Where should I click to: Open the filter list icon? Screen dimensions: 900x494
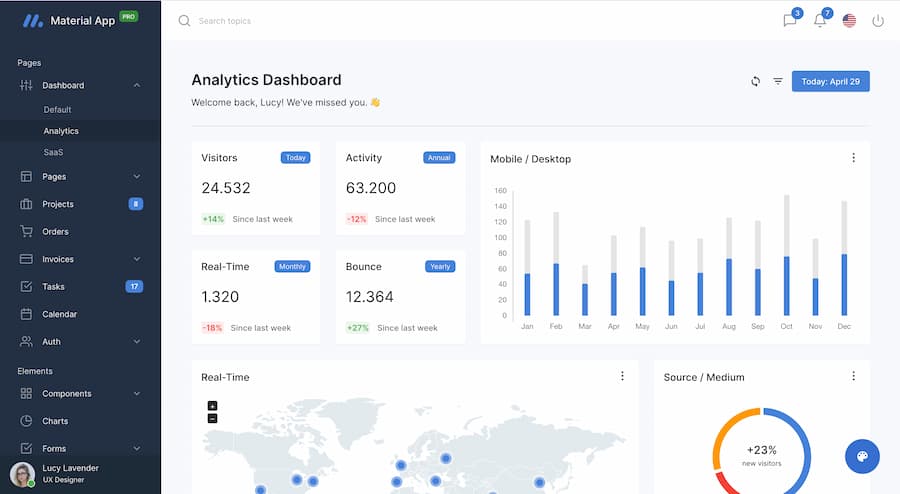click(778, 81)
